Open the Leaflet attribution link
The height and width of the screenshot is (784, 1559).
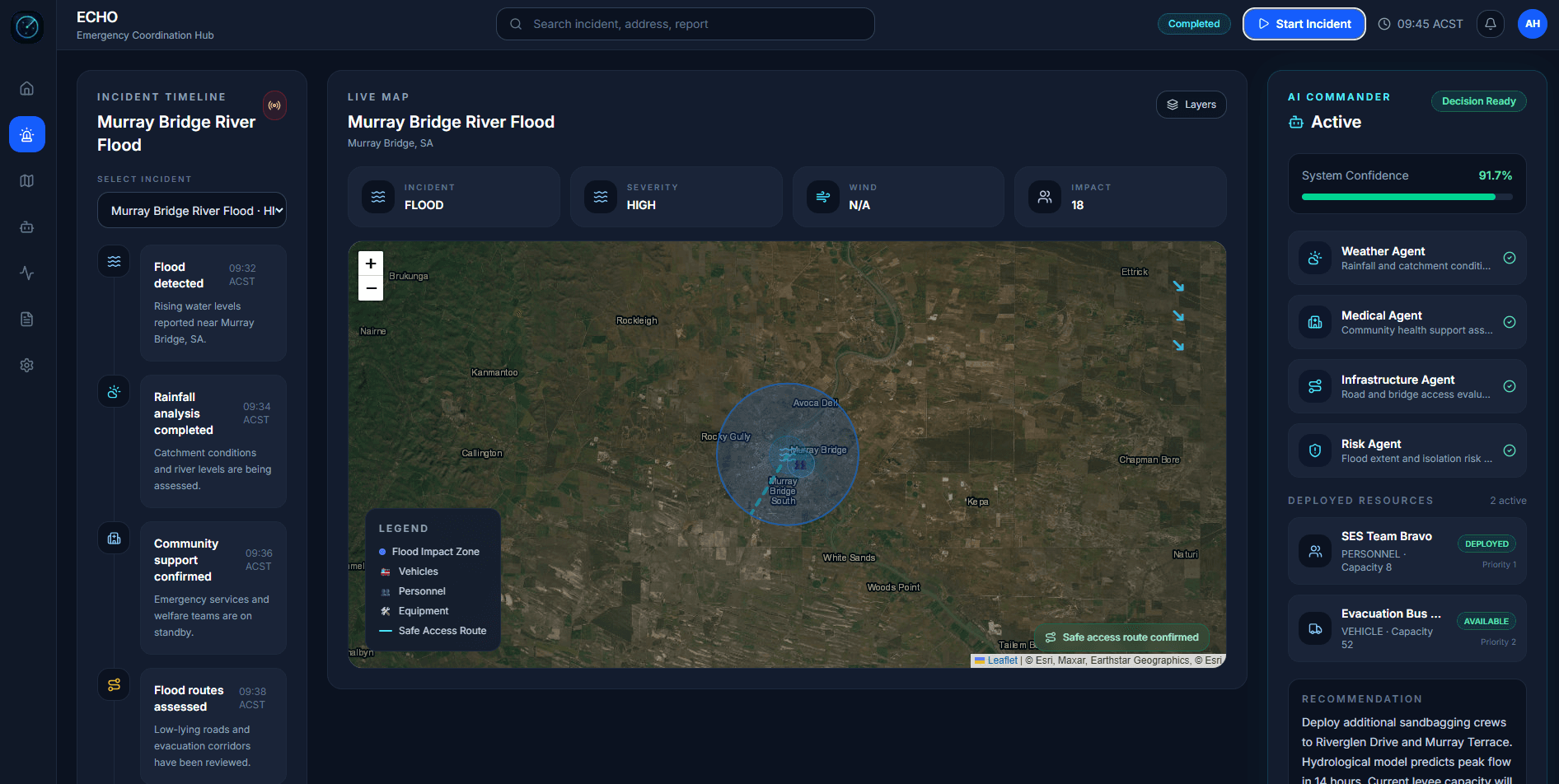1002,660
